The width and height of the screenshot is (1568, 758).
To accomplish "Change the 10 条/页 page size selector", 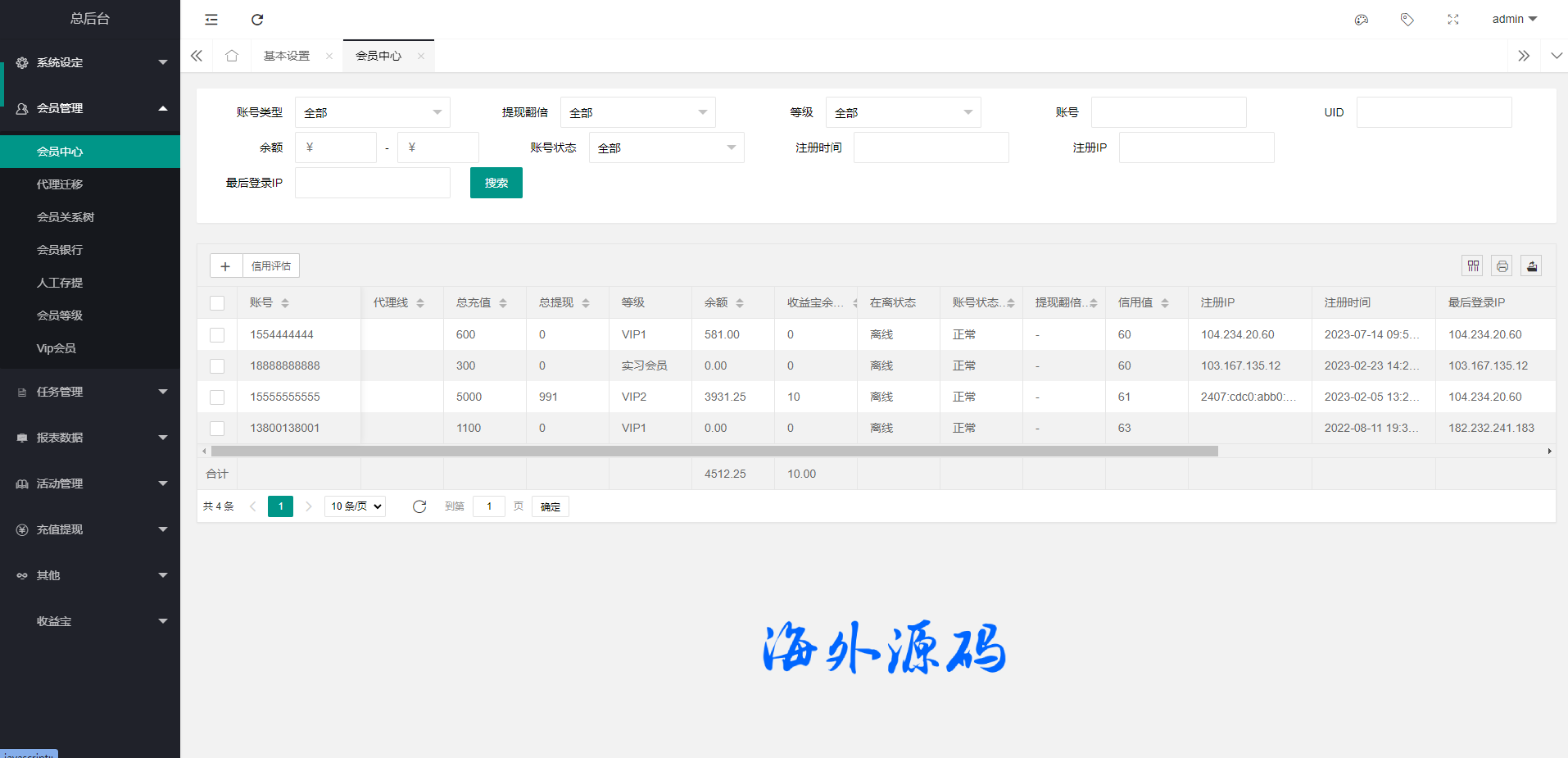I will coord(356,506).
